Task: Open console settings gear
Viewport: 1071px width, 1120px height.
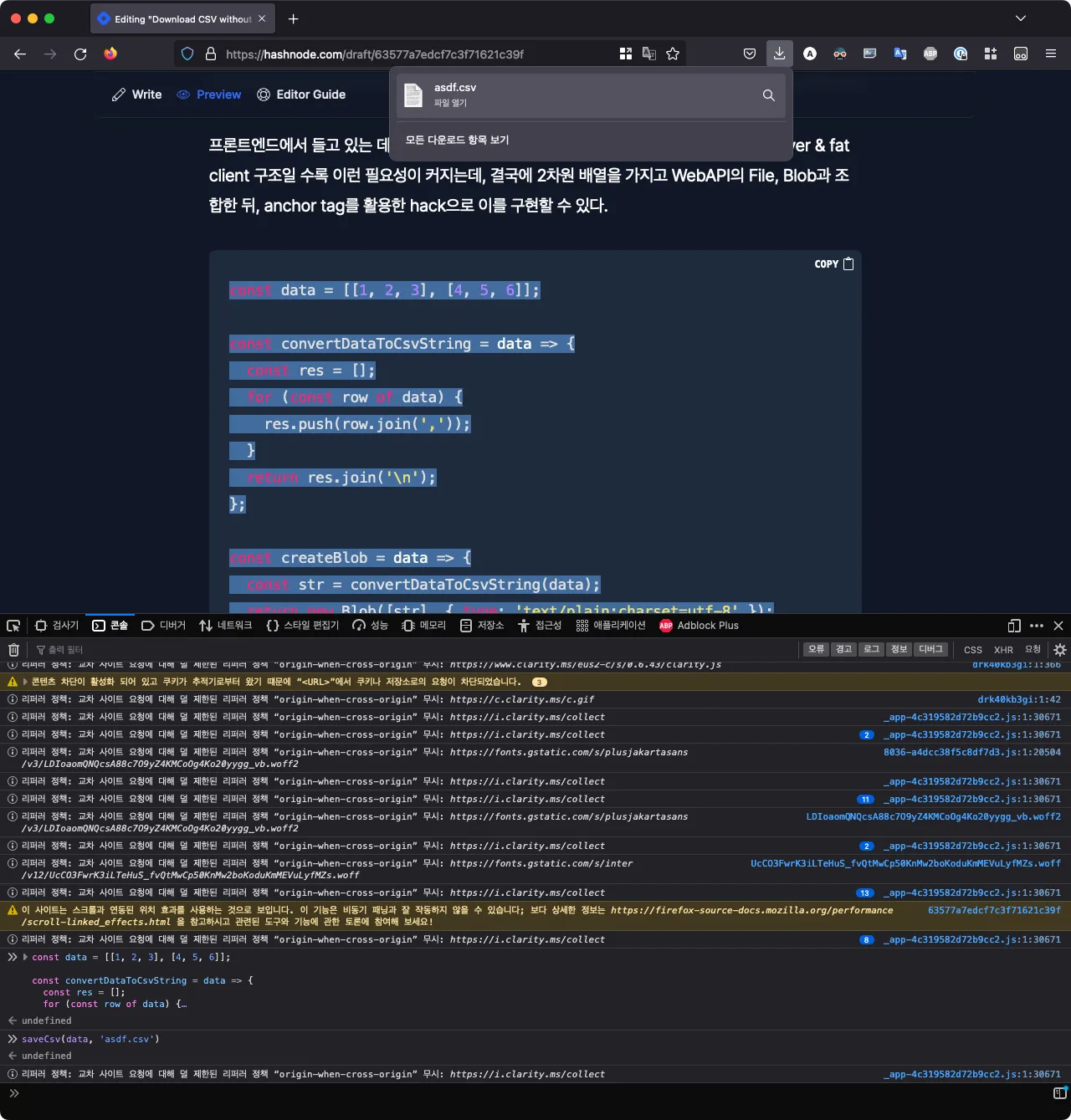Action: coord(1060,650)
